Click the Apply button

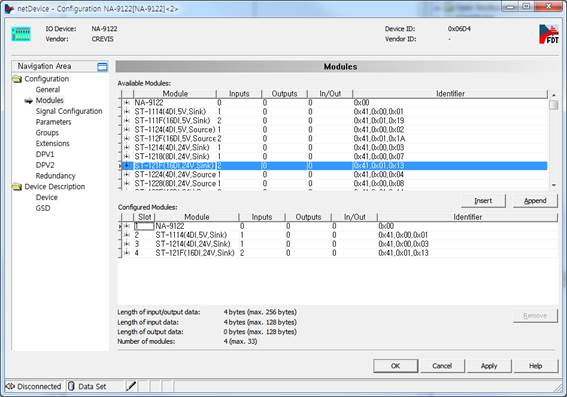489,366
